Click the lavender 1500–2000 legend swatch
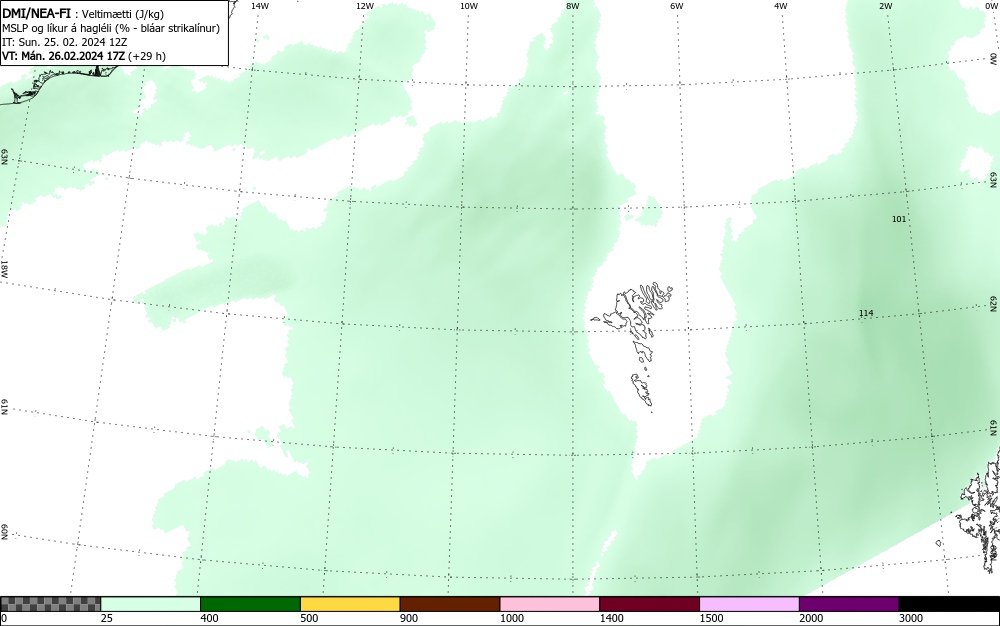The height and width of the screenshot is (626, 1000). [x=749, y=604]
